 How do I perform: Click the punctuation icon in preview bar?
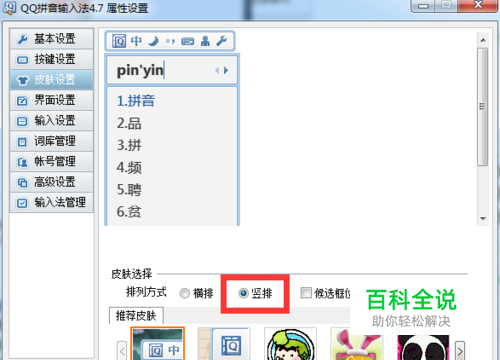click(170, 42)
